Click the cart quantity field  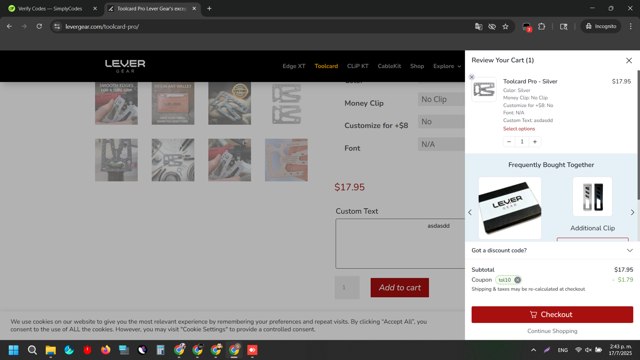[522, 142]
